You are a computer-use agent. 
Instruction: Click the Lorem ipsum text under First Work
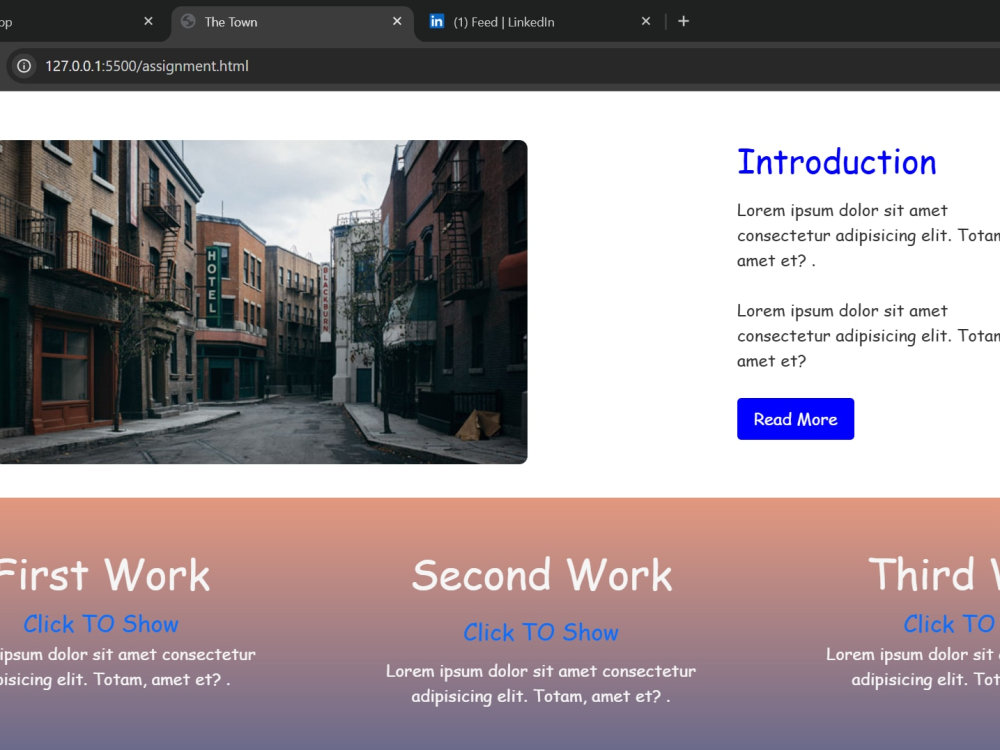pos(128,666)
